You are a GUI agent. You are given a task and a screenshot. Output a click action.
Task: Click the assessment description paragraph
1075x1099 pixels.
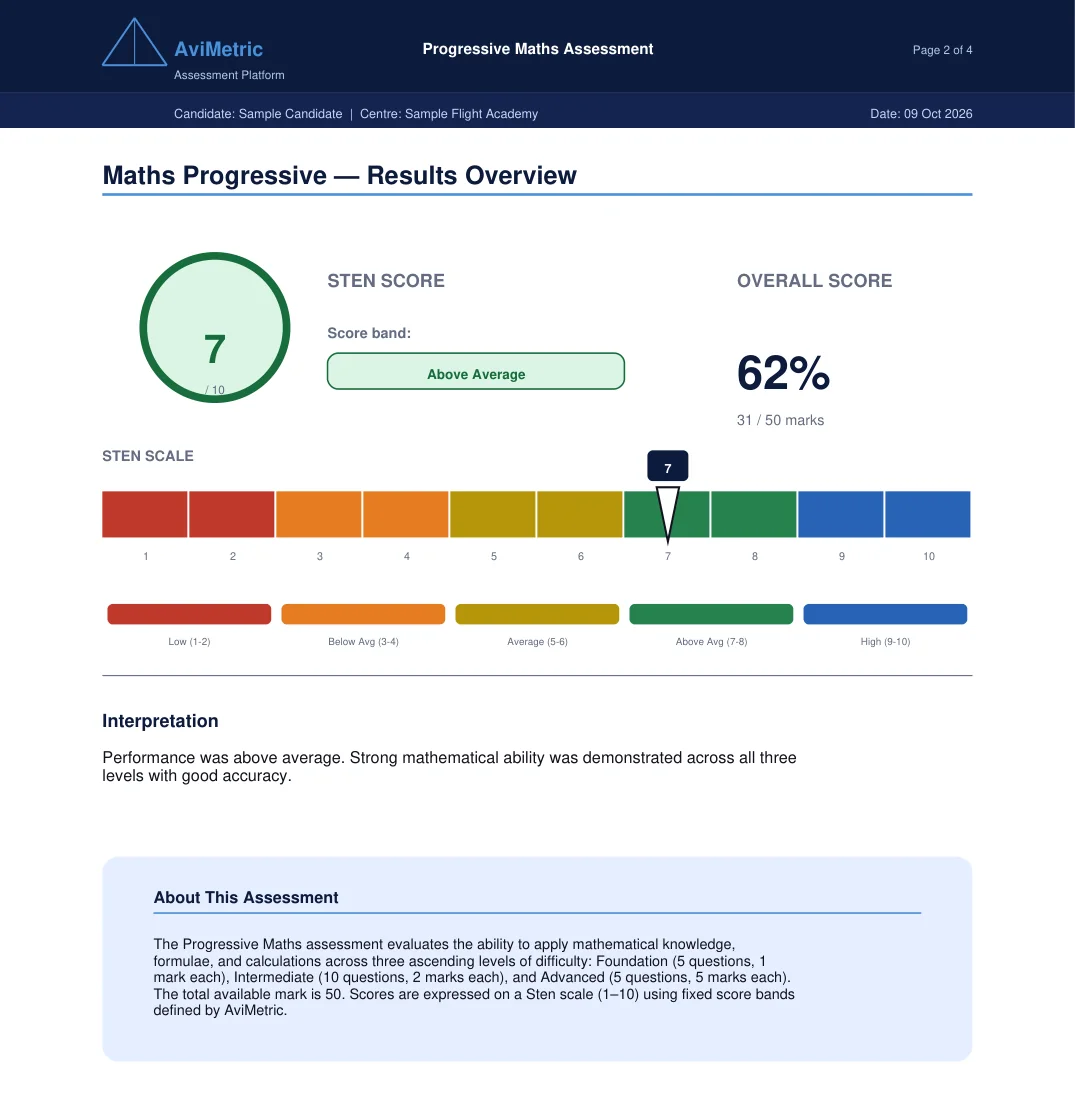pyautogui.click(x=474, y=977)
